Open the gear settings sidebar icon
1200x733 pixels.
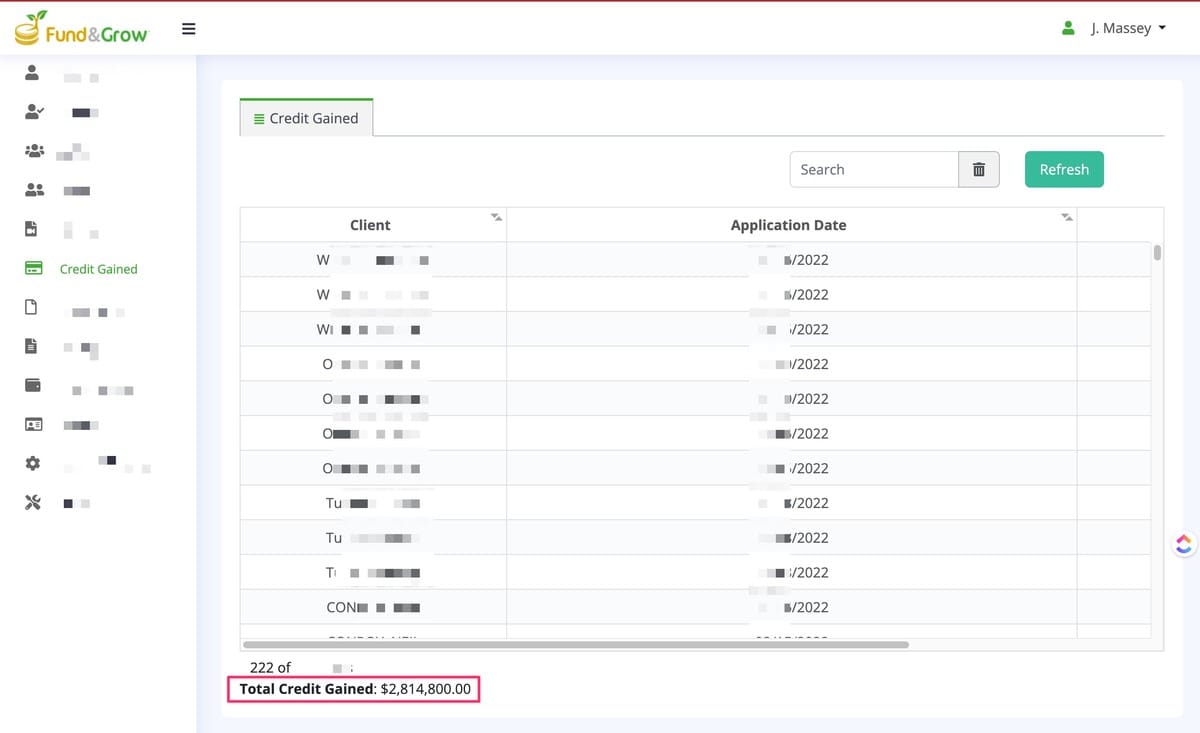[33, 463]
